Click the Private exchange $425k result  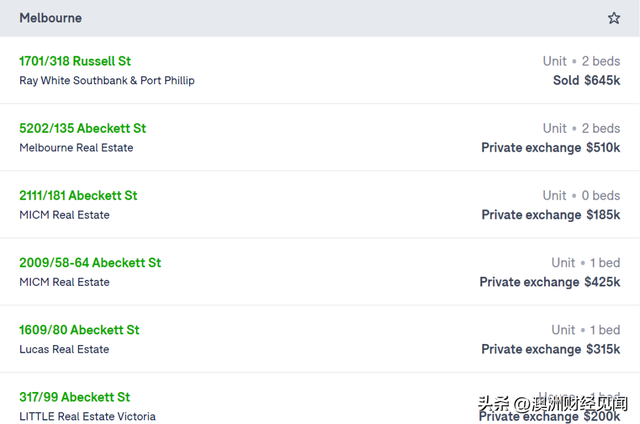point(550,282)
